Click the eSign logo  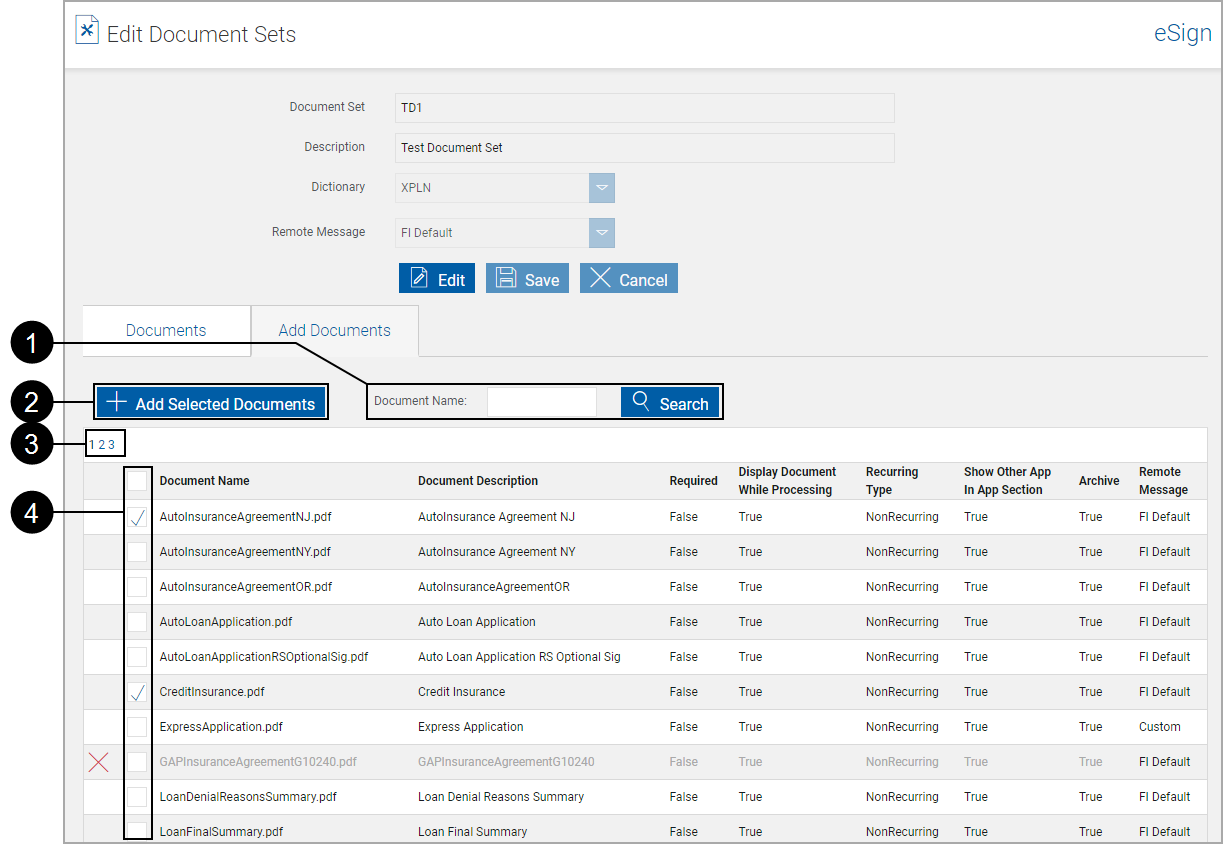pyautogui.click(x=1182, y=33)
